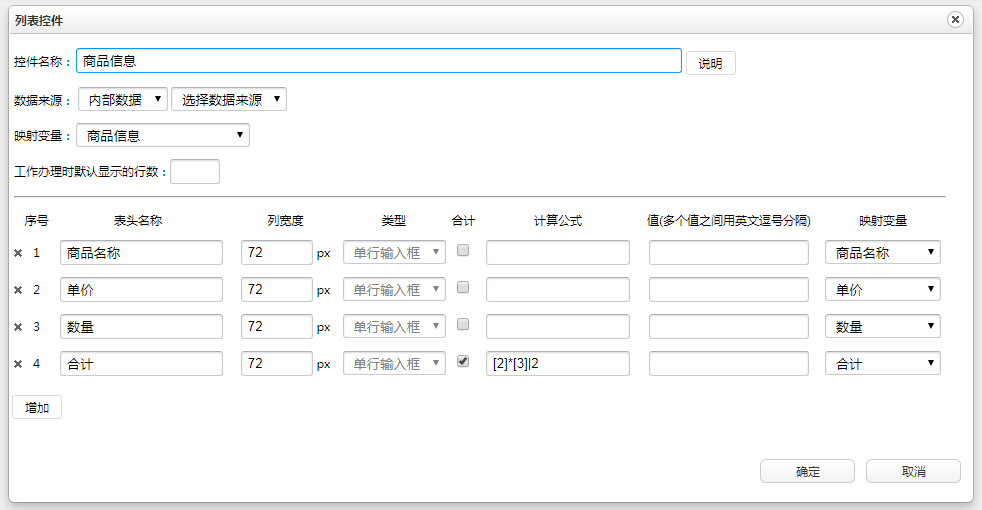982x510 pixels.
Task: Click the X icon beside row 3
Action: (x=18, y=327)
